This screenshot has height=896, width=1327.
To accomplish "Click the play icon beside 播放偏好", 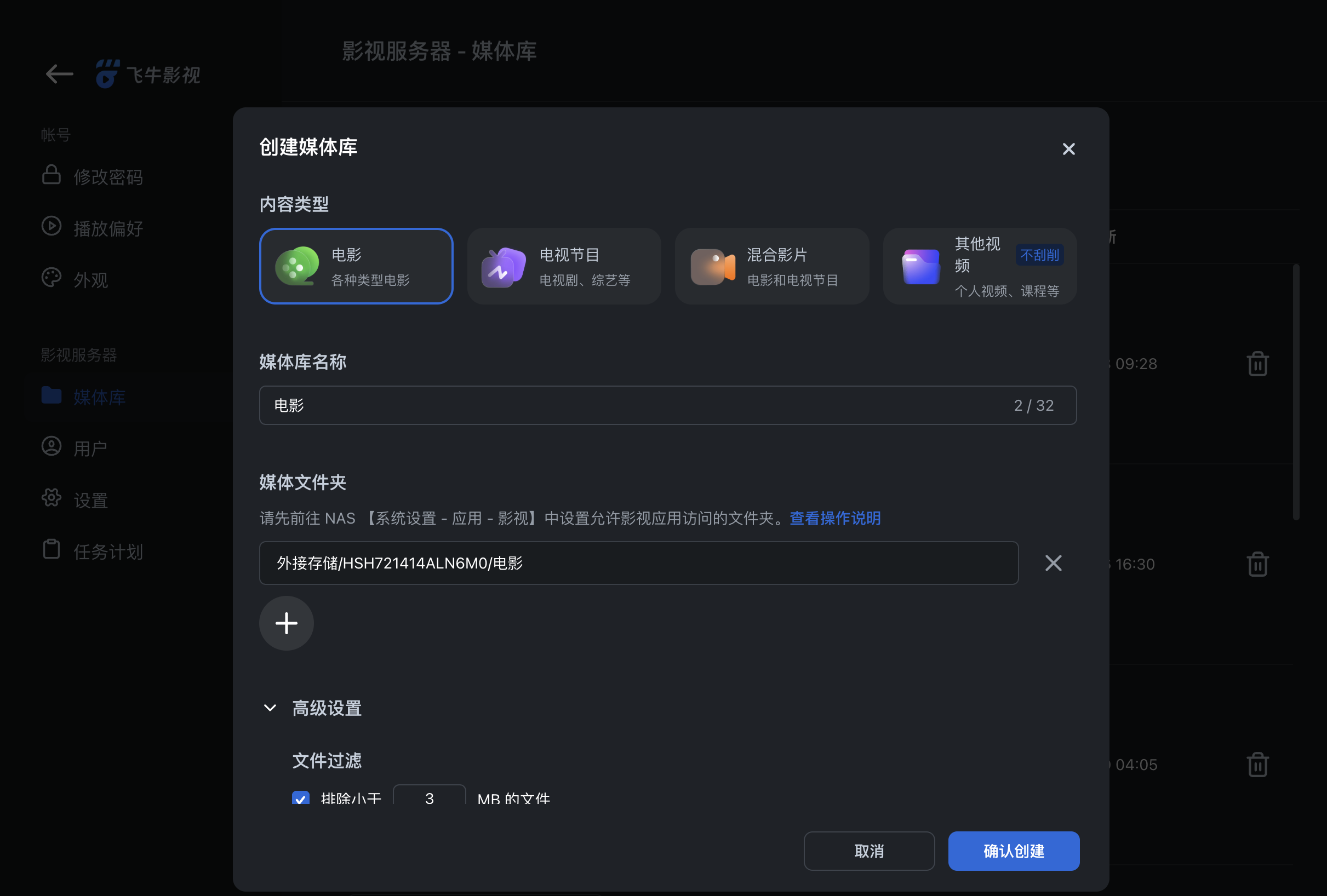I will point(52,227).
